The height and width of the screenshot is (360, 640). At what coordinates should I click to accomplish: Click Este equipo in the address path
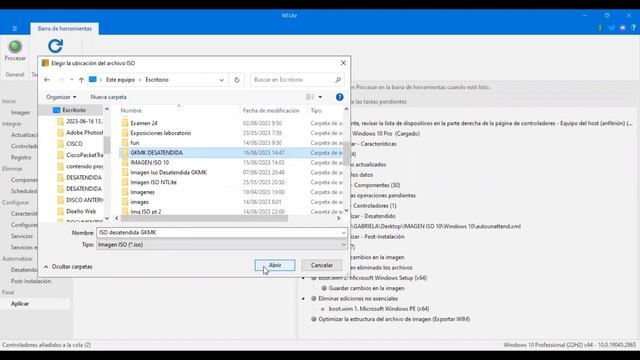click(x=120, y=80)
